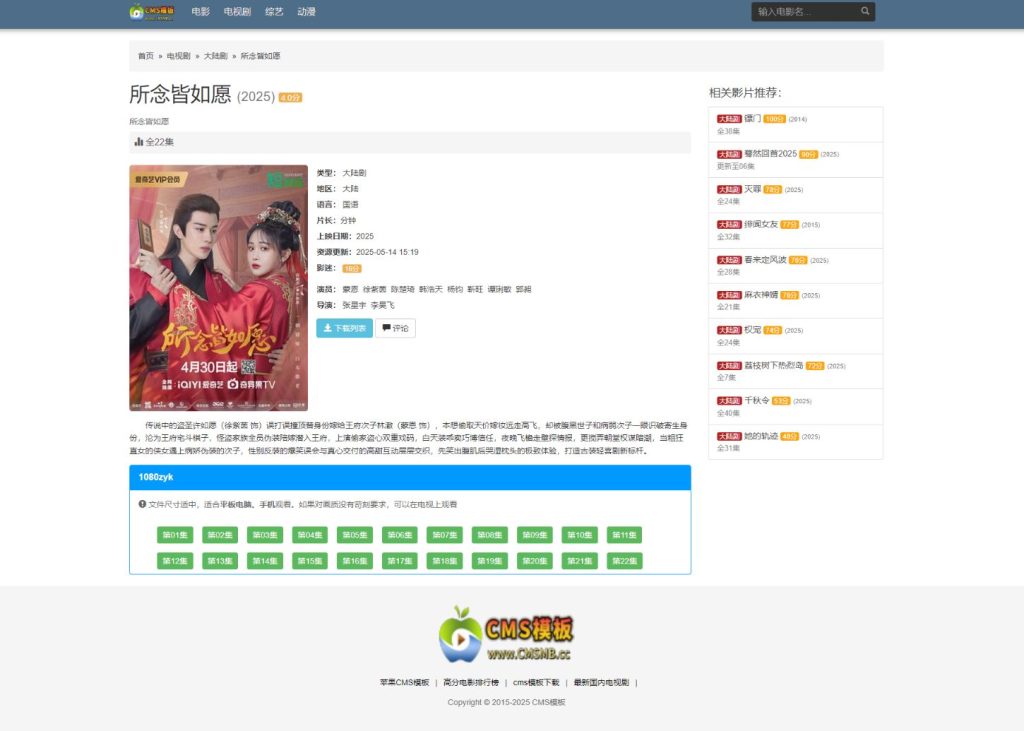The image size is (1024, 731).
Task: Click the info icon before 文件尺寸适中 note
Action: [x=142, y=505]
